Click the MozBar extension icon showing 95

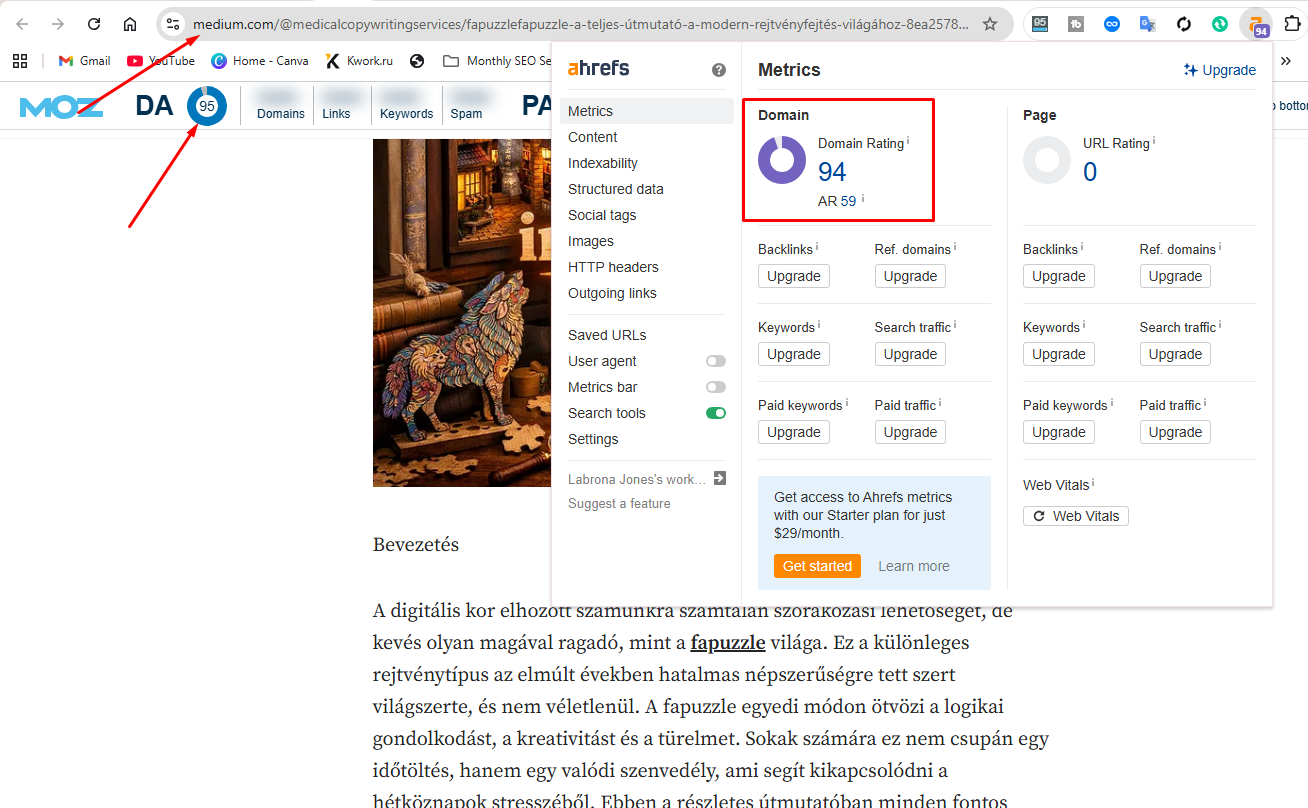1040,24
